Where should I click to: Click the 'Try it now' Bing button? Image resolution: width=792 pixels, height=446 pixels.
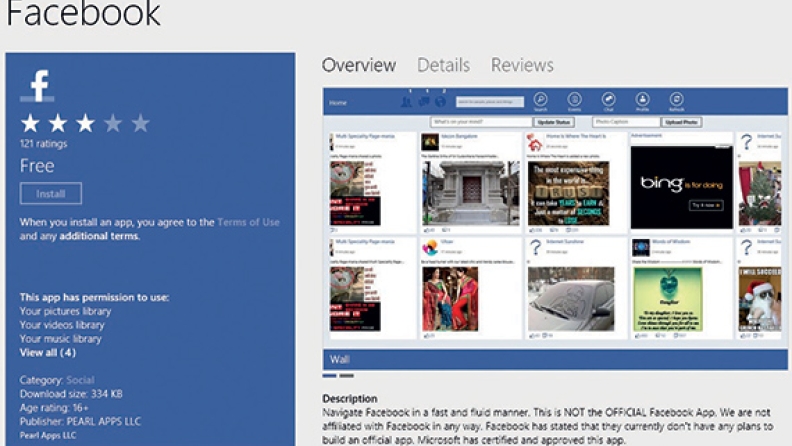pyautogui.click(x=706, y=205)
